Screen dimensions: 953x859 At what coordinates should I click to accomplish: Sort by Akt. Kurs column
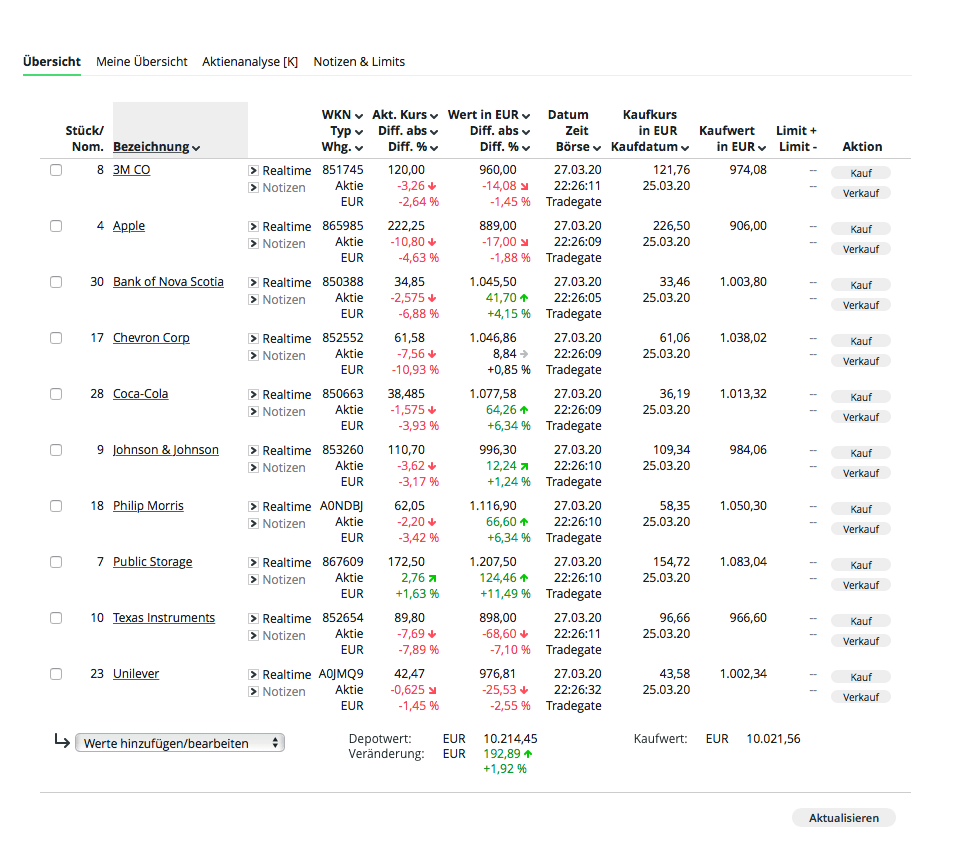tap(405, 115)
